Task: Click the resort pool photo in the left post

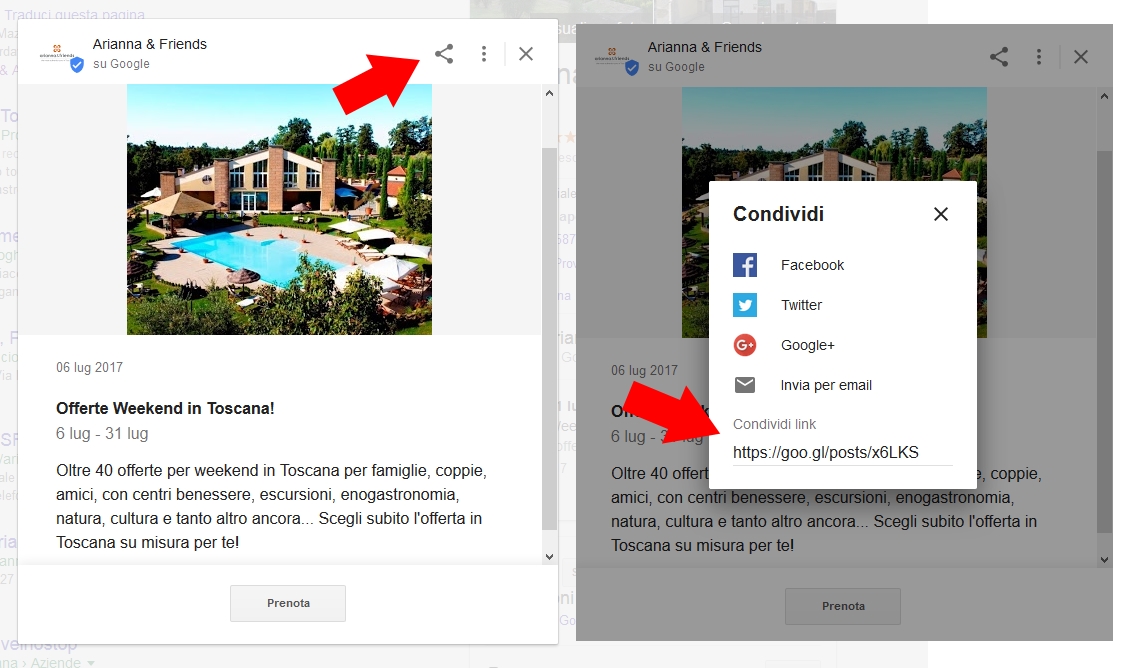Action: tap(279, 209)
